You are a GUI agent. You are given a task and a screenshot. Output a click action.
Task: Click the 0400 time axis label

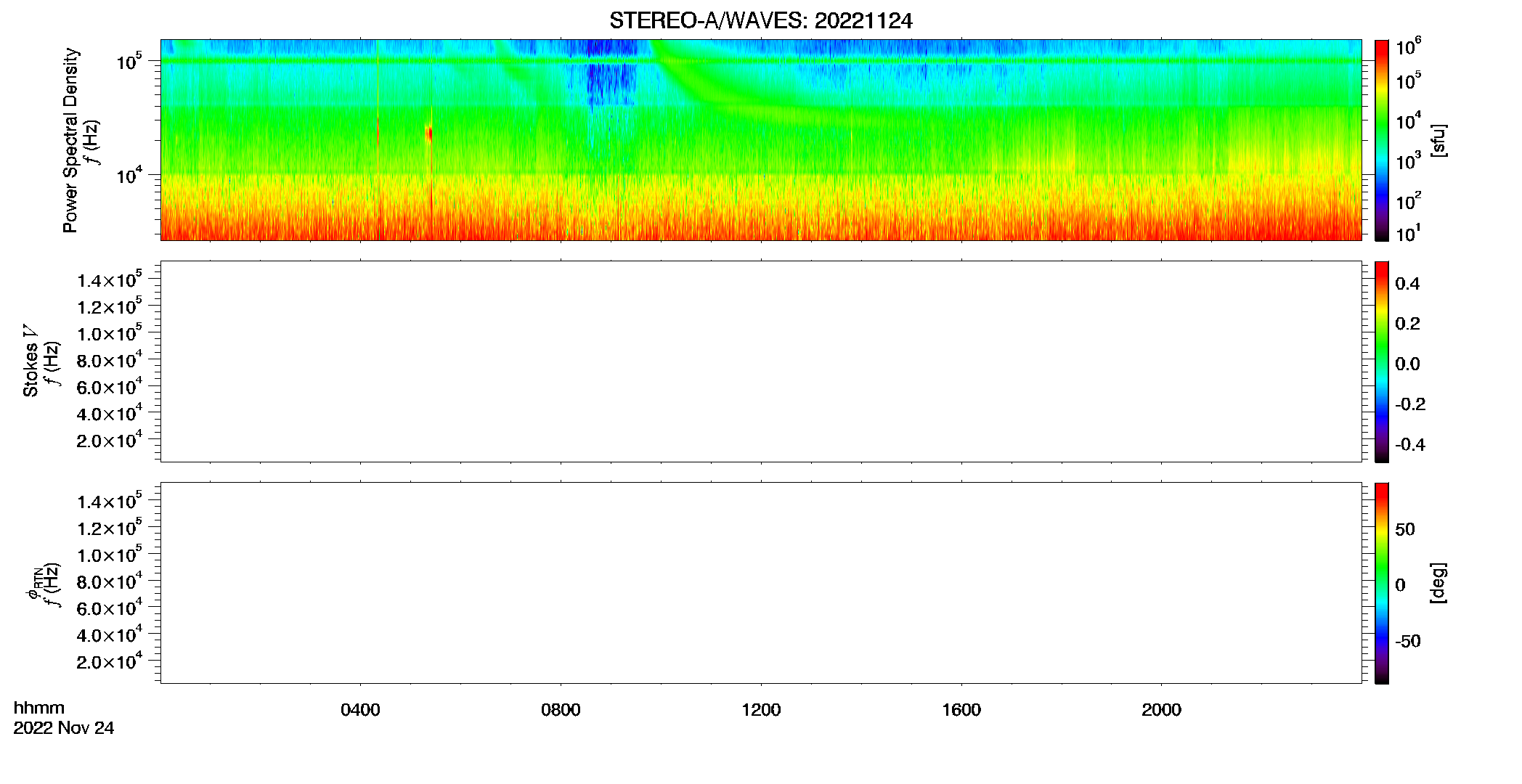click(x=360, y=710)
